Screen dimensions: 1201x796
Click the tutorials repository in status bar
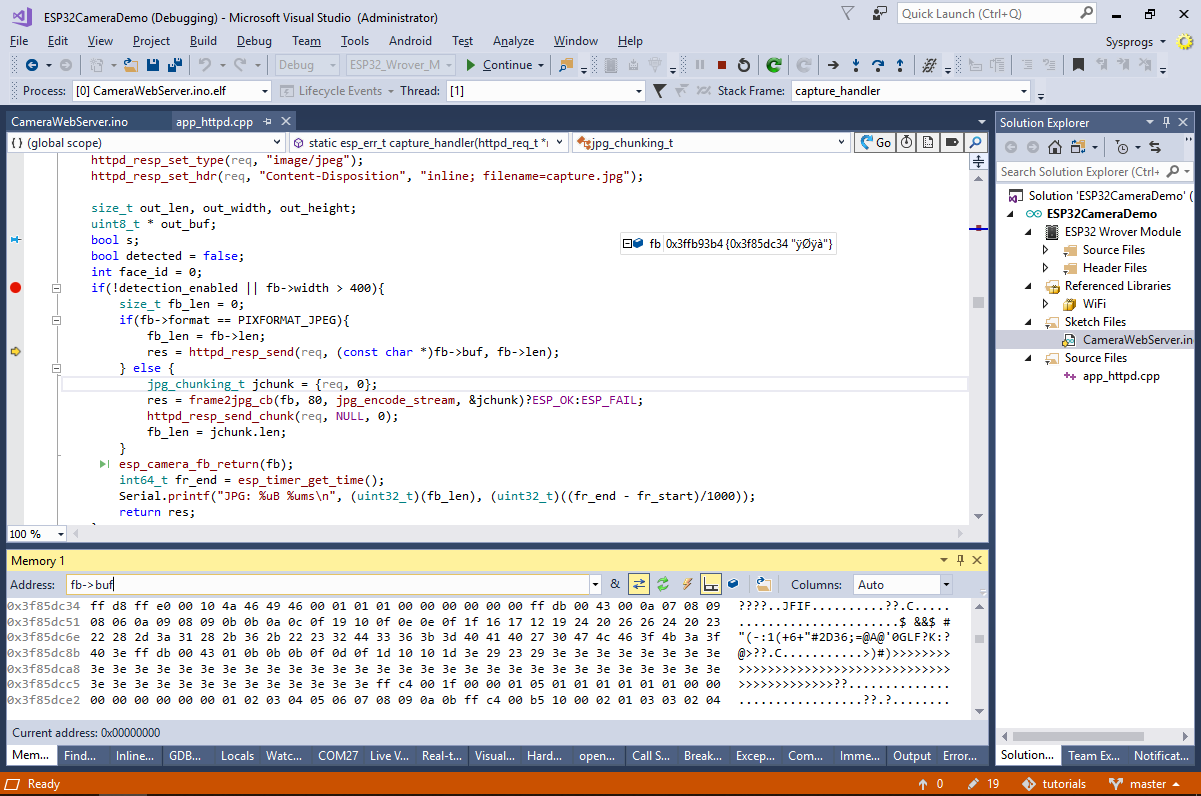click(1055, 784)
